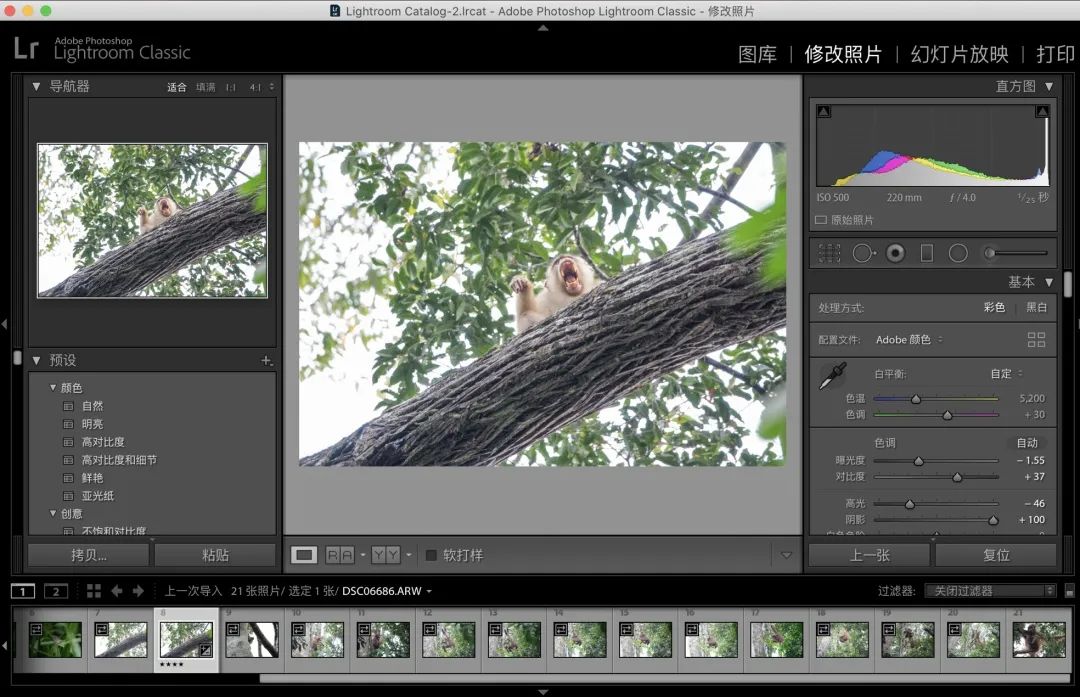1080x697 pixels.
Task: Open the profile browser grid icon
Action: coord(1036,340)
